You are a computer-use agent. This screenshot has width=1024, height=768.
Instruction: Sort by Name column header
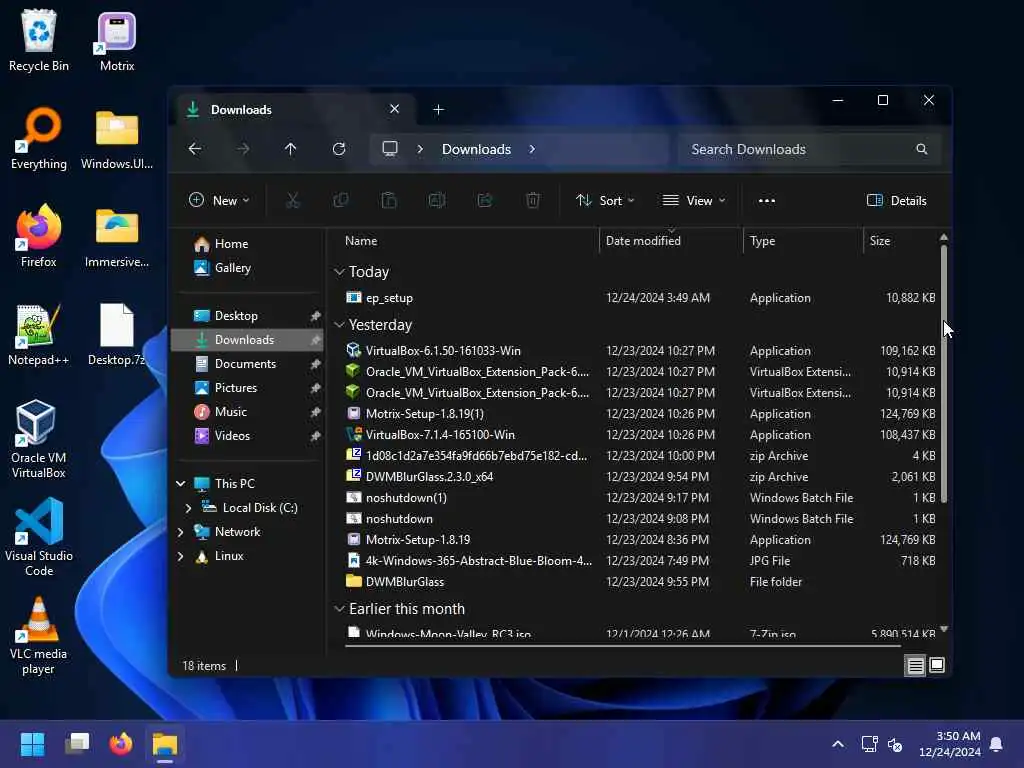(361, 241)
